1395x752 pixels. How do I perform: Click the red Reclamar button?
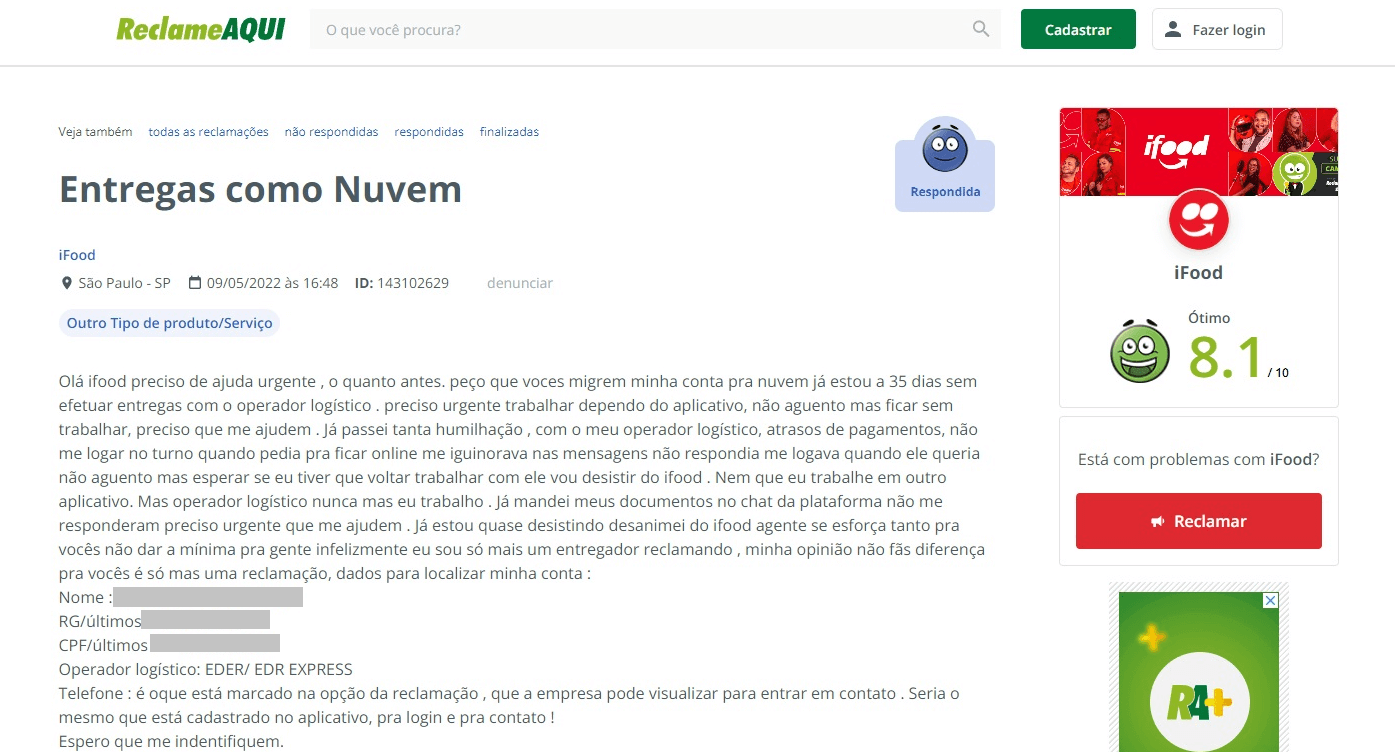point(1199,521)
